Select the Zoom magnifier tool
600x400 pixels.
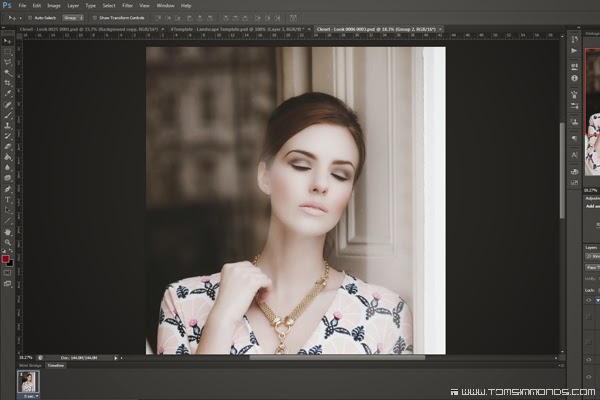tap(7, 242)
